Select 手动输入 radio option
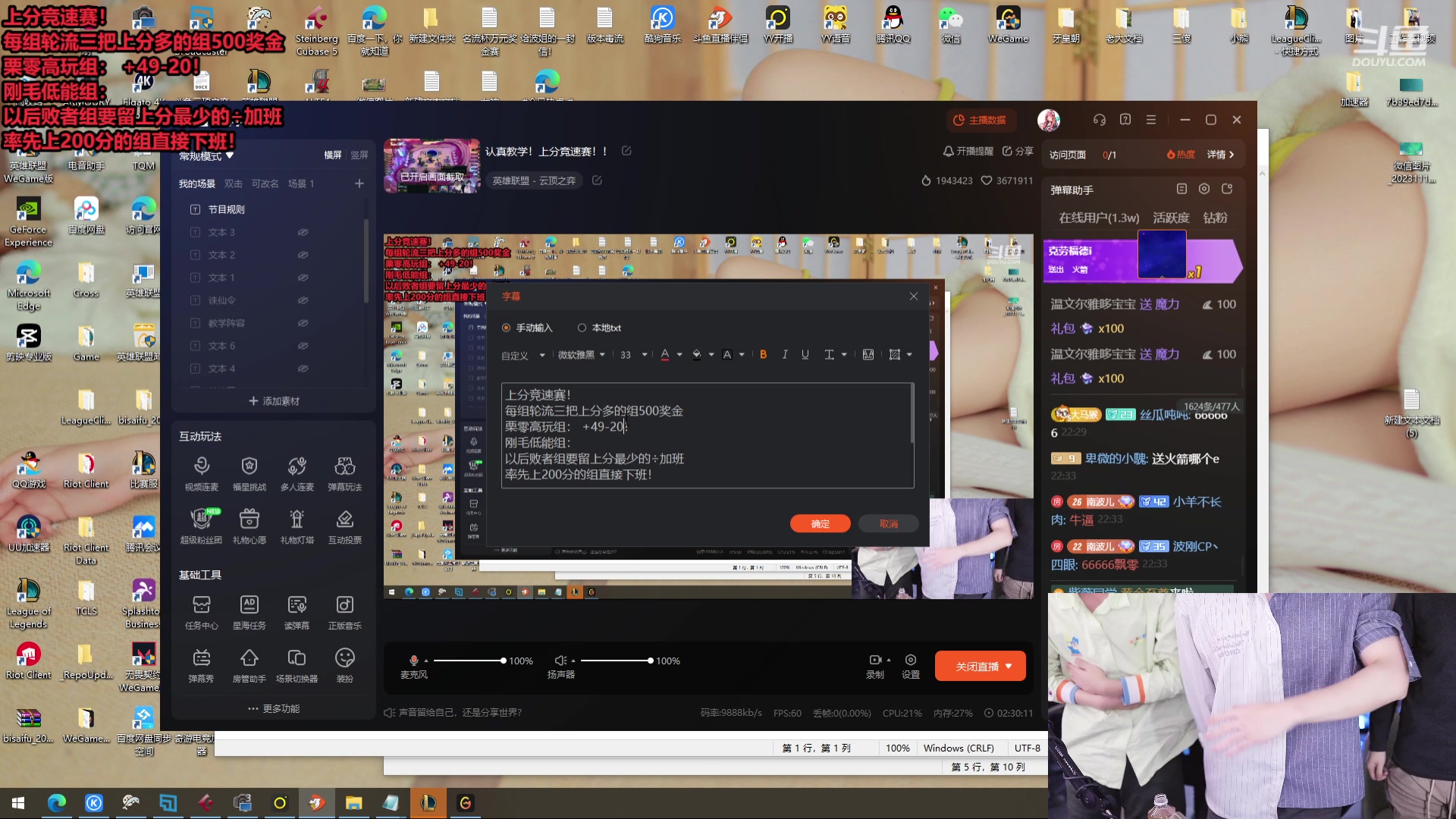Viewport: 1456px width, 819px height. (x=507, y=328)
